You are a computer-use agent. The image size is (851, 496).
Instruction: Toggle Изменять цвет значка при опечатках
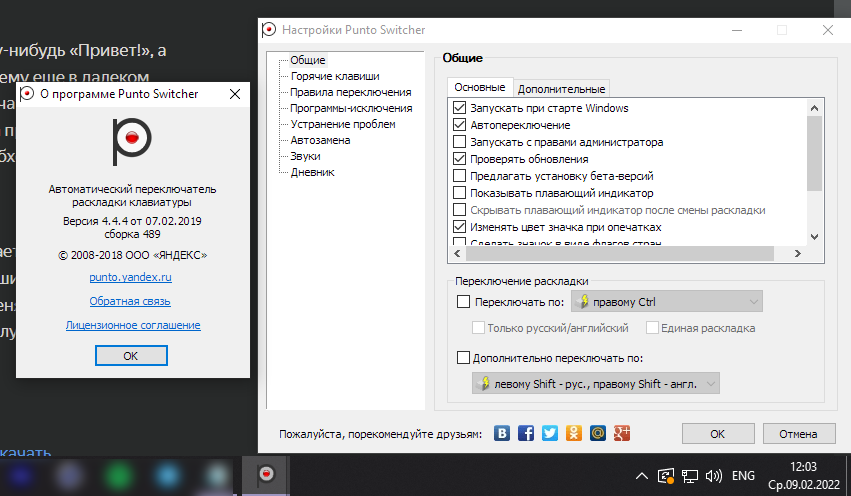pos(459,227)
